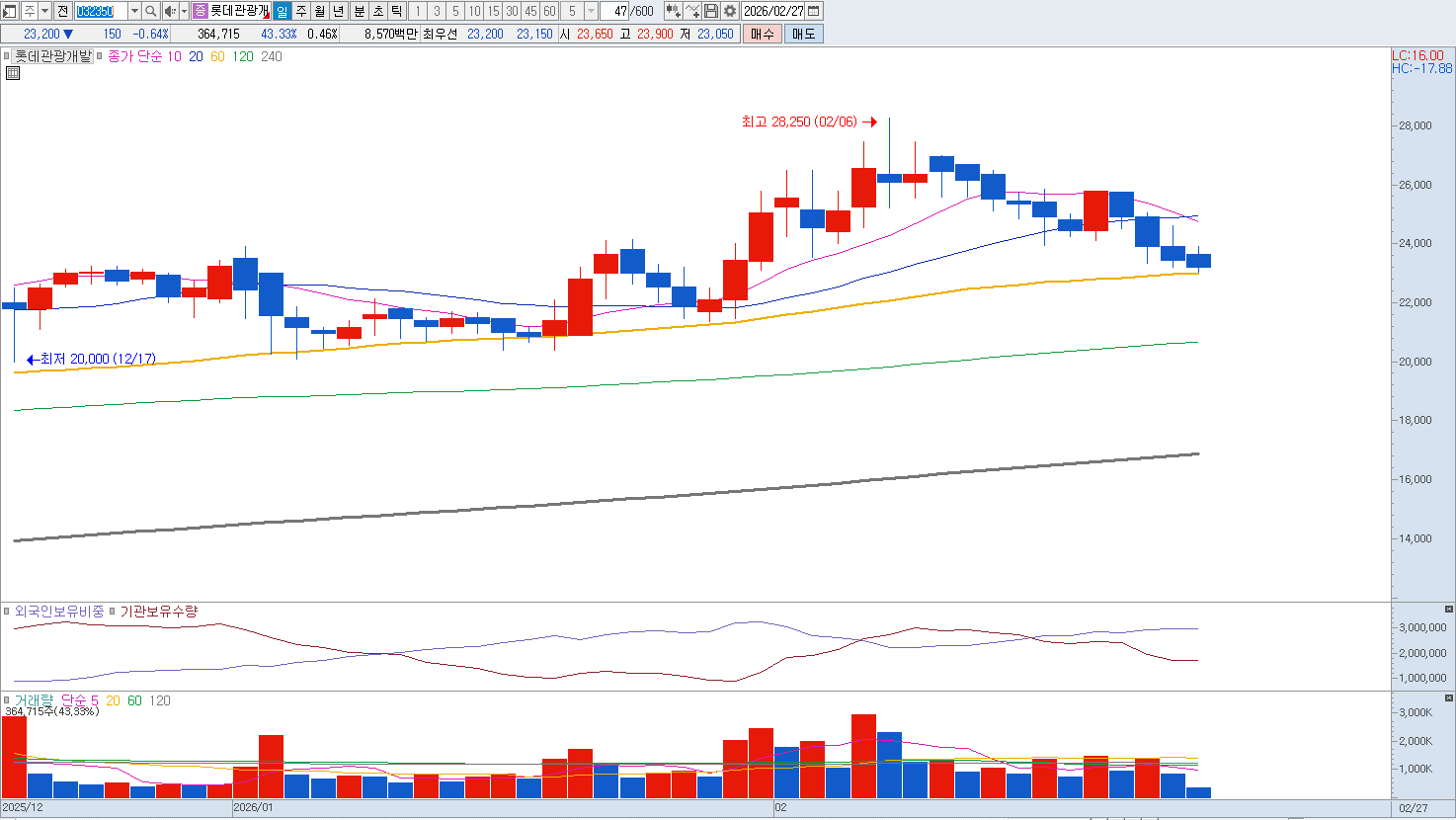The height and width of the screenshot is (820, 1456).
Task: Click the save chart floppy-disk icon
Action: tap(711, 11)
